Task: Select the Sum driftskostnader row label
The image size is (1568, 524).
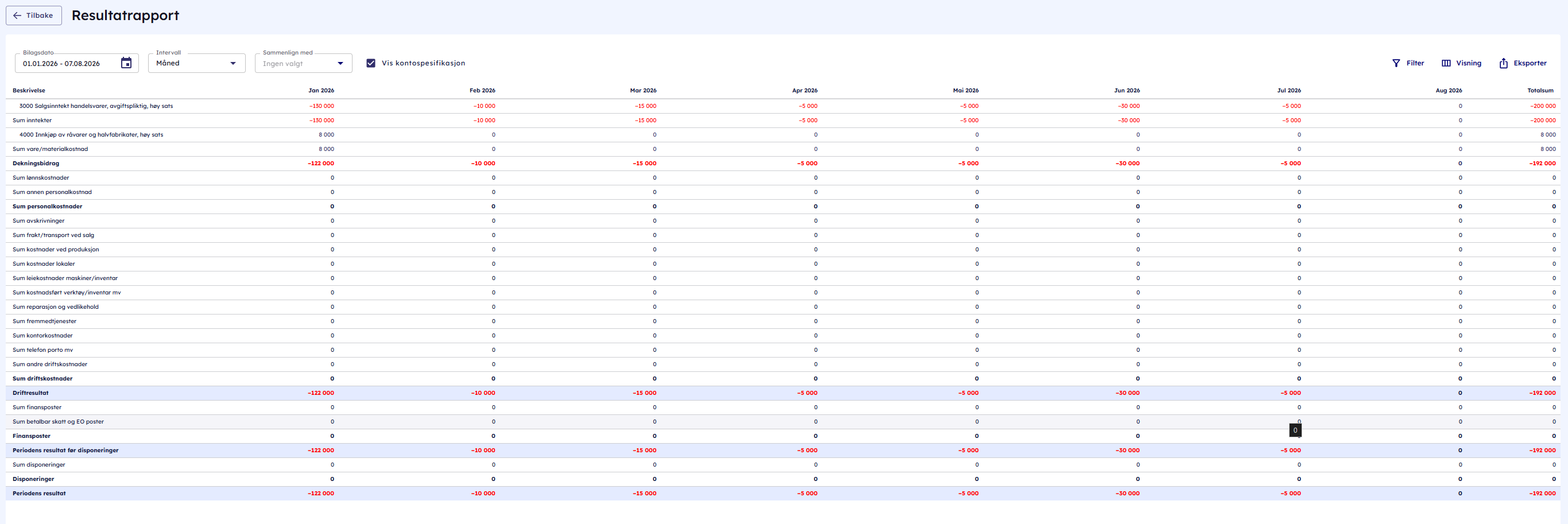Action: [42, 379]
